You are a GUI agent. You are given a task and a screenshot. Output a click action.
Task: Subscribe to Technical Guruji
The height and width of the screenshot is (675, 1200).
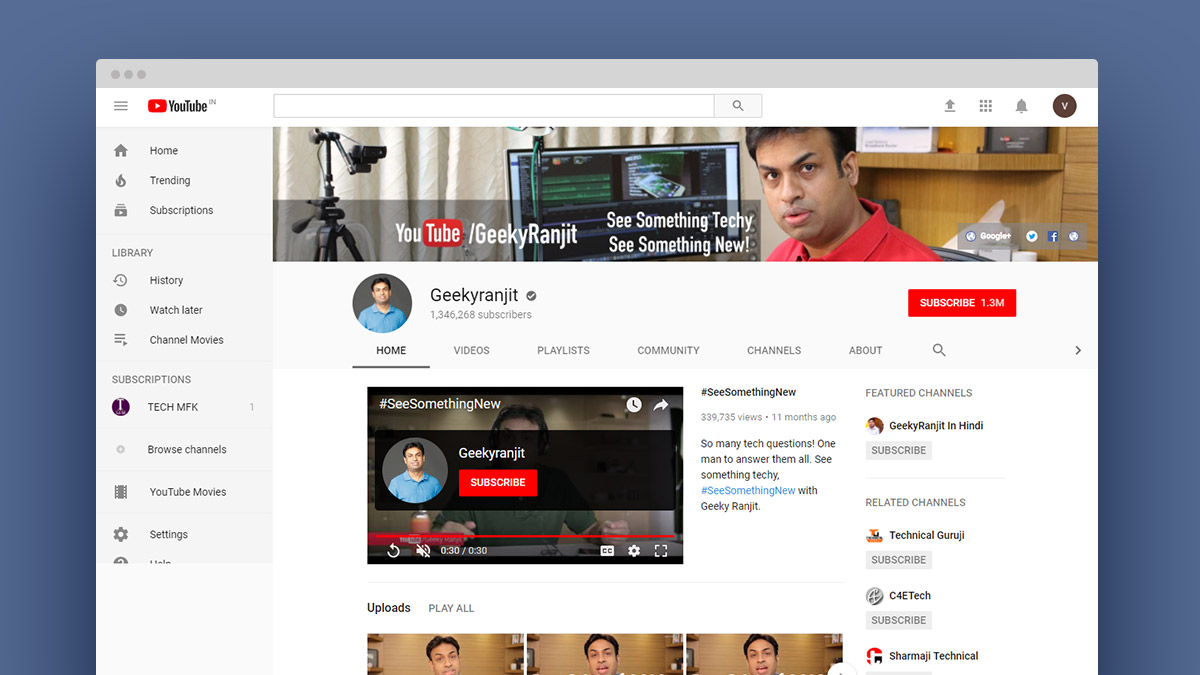click(899, 560)
